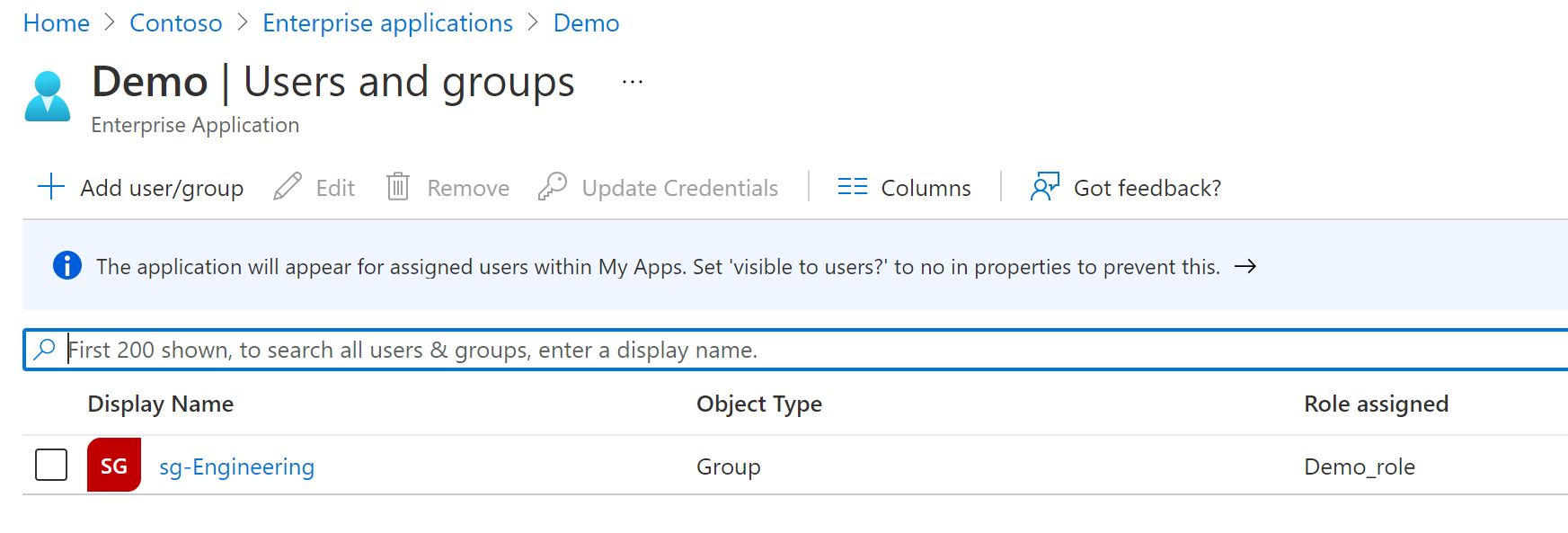Click the plus icon for Add user/group
The width and height of the screenshot is (1568, 533).
[x=51, y=187]
